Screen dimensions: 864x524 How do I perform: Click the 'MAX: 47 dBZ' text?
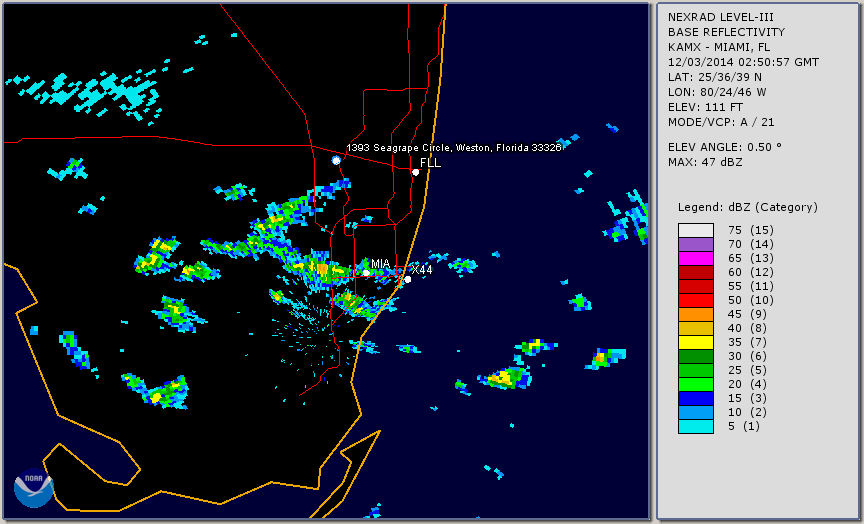[705, 162]
